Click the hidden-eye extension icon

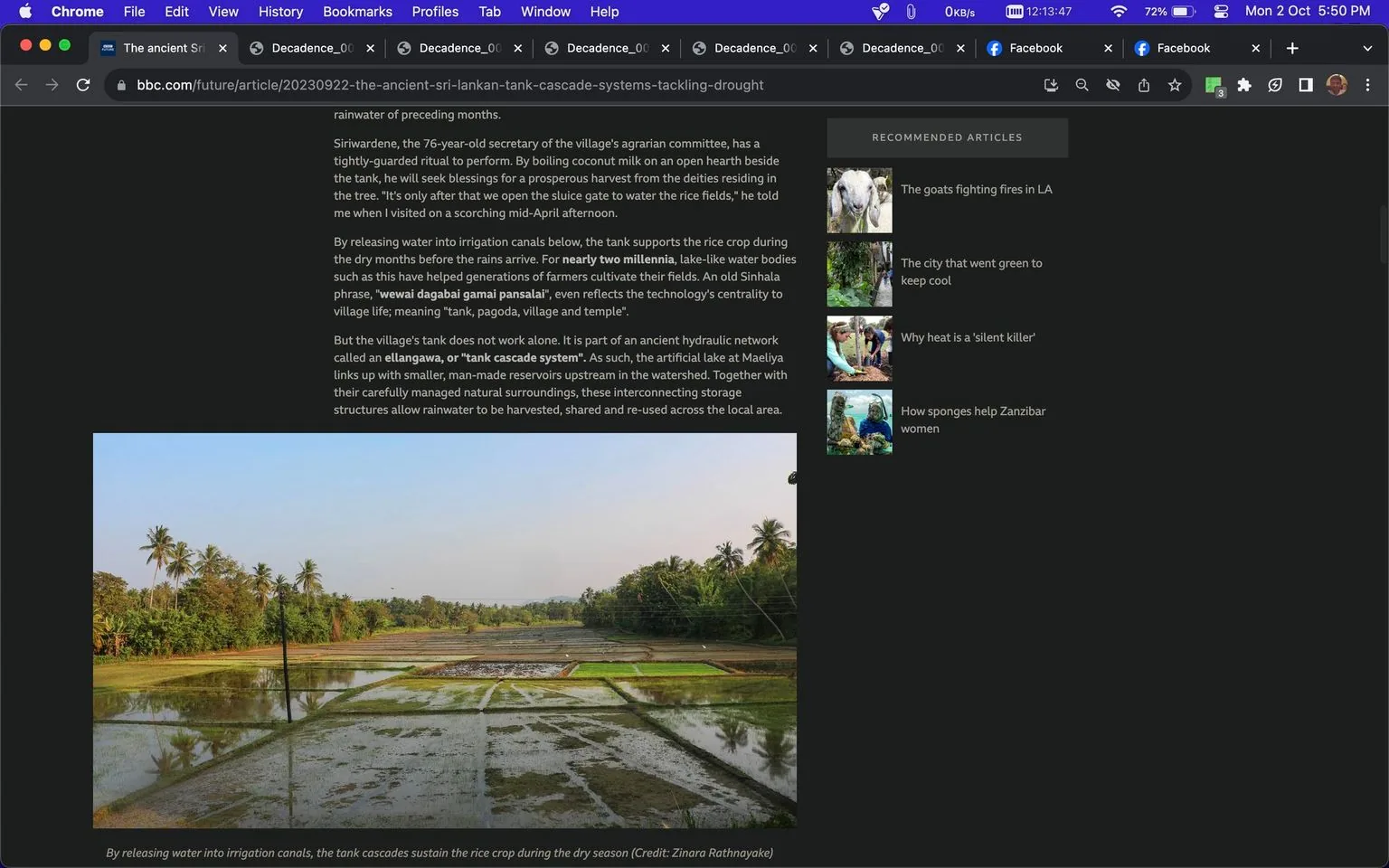(x=1112, y=84)
